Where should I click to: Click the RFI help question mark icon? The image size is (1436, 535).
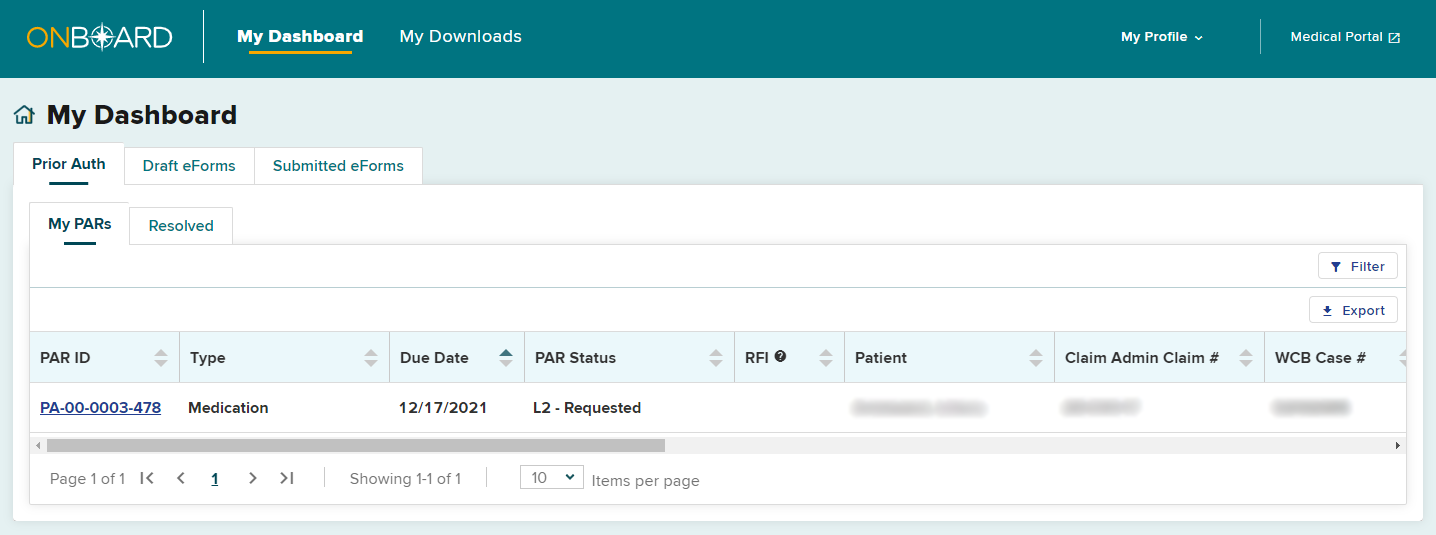(780, 356)
